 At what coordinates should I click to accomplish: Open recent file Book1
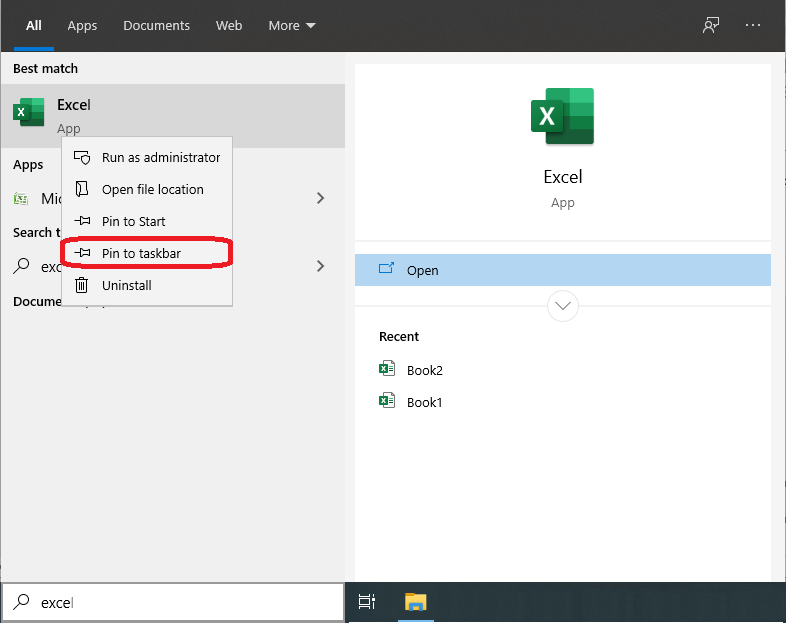[x=424, y=402]
